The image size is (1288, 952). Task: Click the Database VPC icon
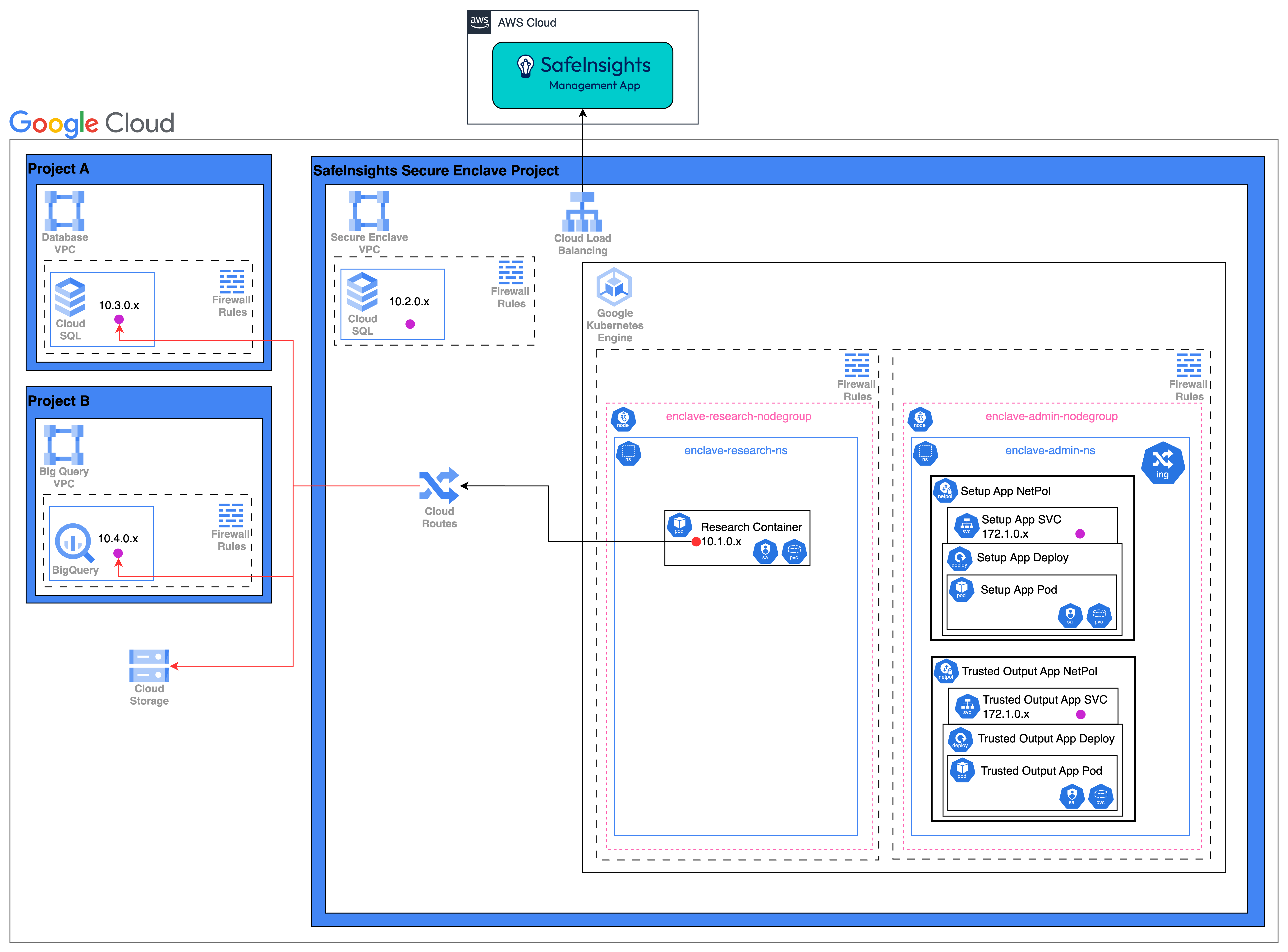coord(64,211)
